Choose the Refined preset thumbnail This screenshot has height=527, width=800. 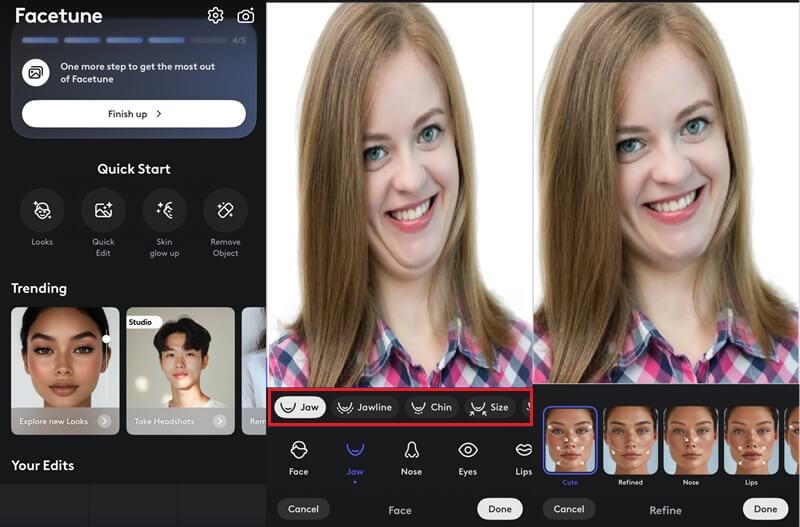(631, 440)
